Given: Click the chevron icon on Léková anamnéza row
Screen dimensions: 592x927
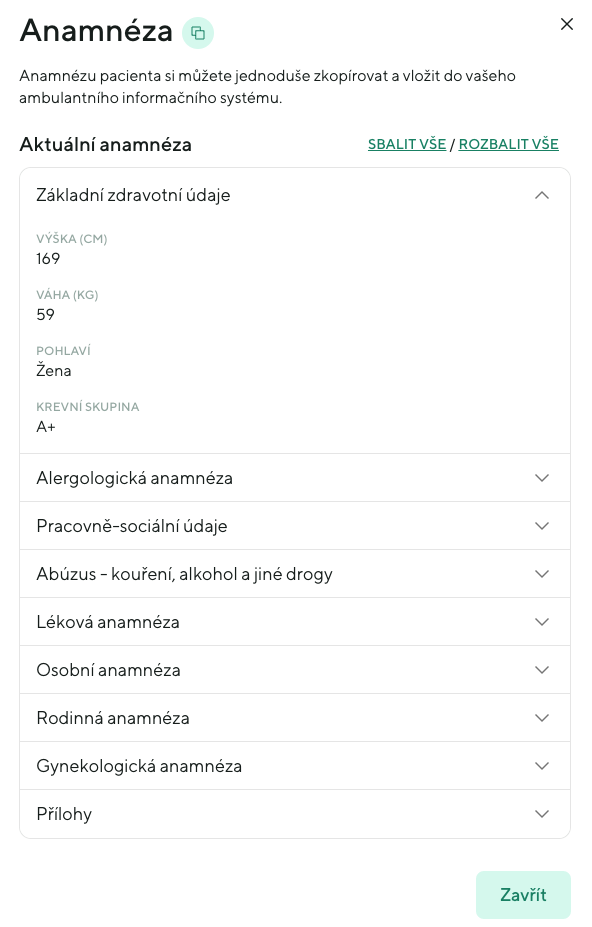Looking at the screenshot, I should pyautogui.click(x=541, y=621).
